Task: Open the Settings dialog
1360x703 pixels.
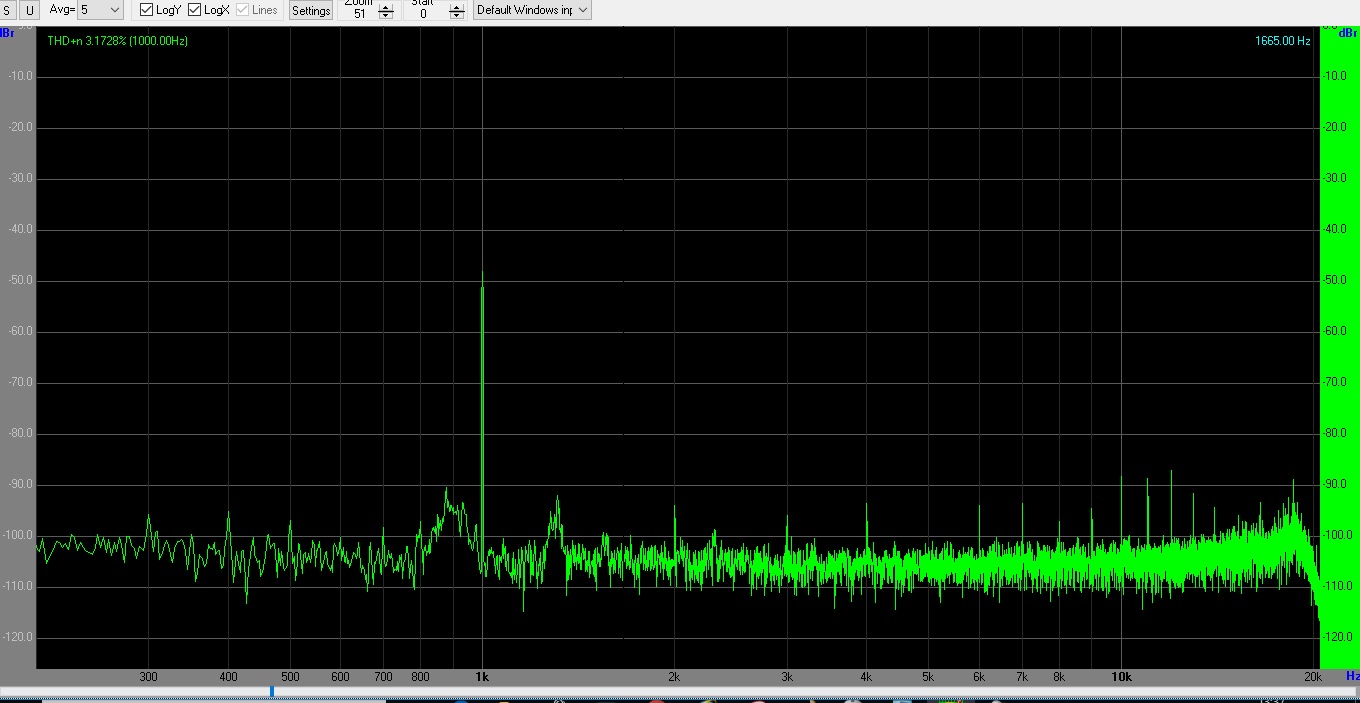Action: point(311,10)
